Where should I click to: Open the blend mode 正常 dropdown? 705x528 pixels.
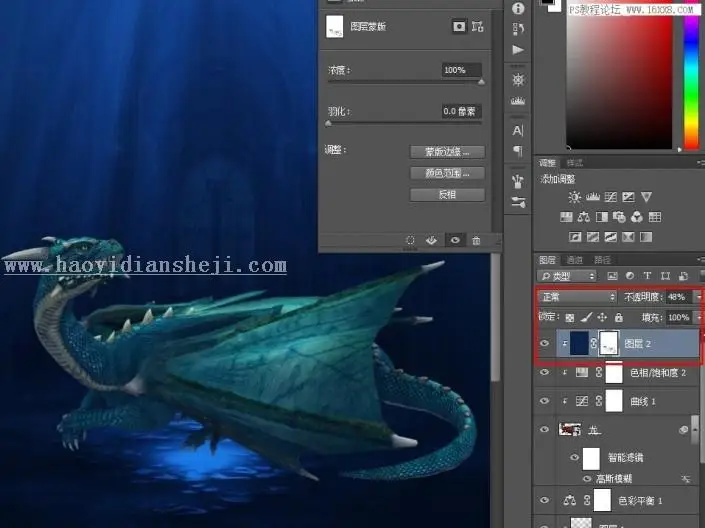[x=577, y=297]
